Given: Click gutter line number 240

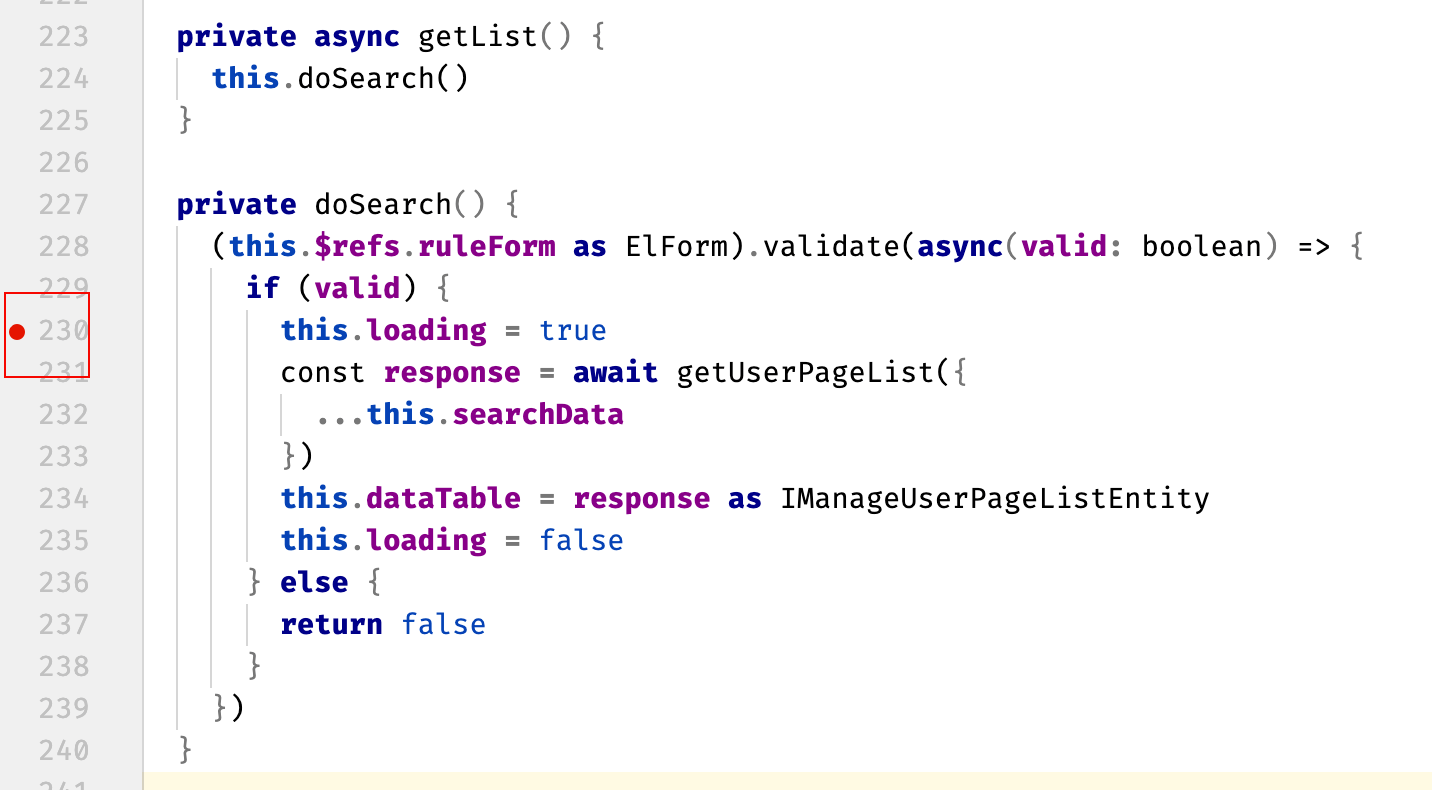Looking at the screenshot, I should (x=64, y=751).
